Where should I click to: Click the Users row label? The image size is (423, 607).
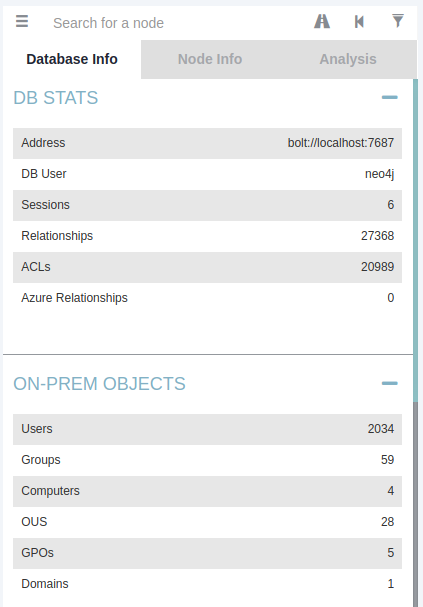click(37, 429)
